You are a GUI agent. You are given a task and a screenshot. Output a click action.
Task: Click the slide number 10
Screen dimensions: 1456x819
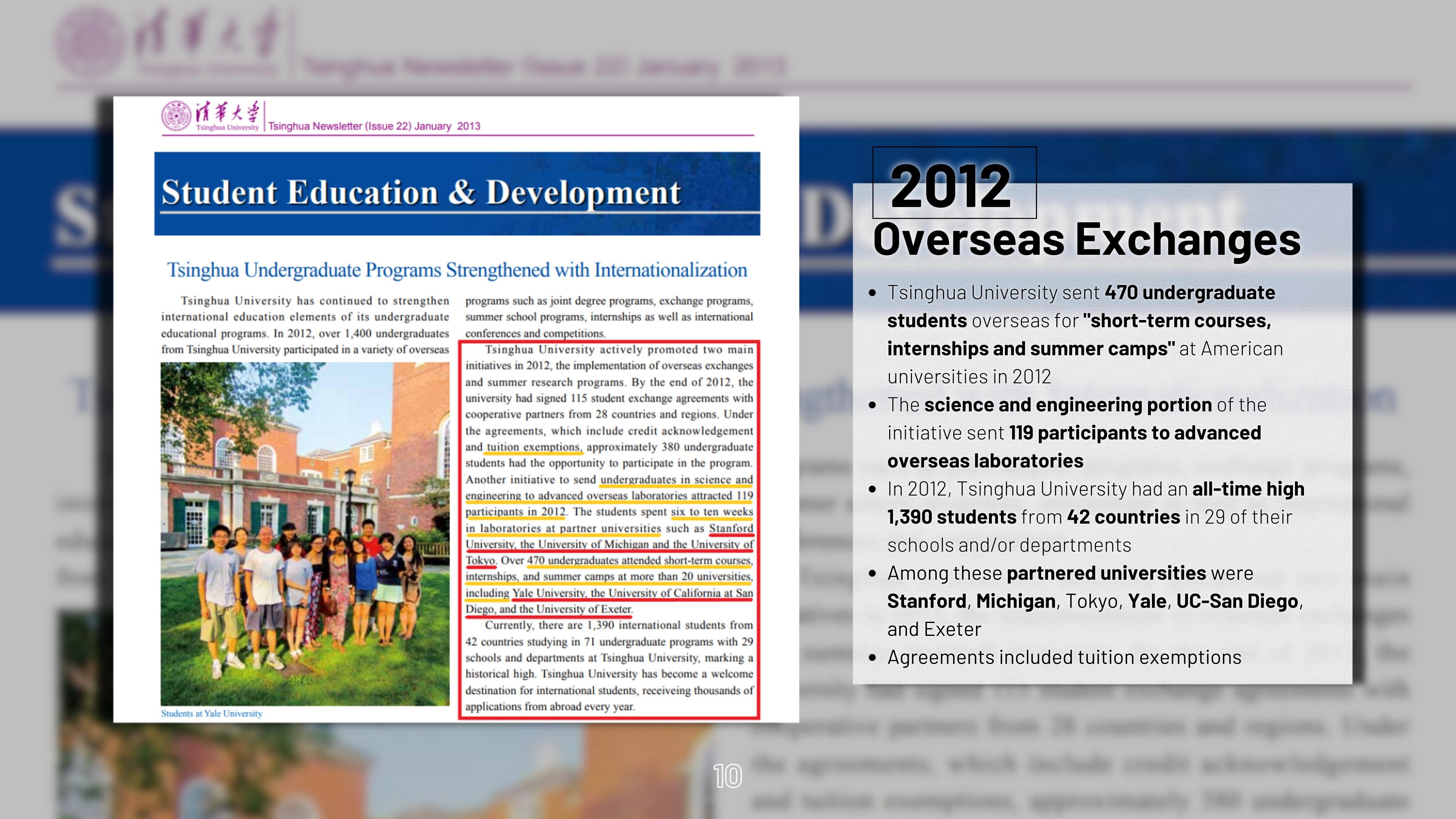pyautogui.click(x=728, y=776)
